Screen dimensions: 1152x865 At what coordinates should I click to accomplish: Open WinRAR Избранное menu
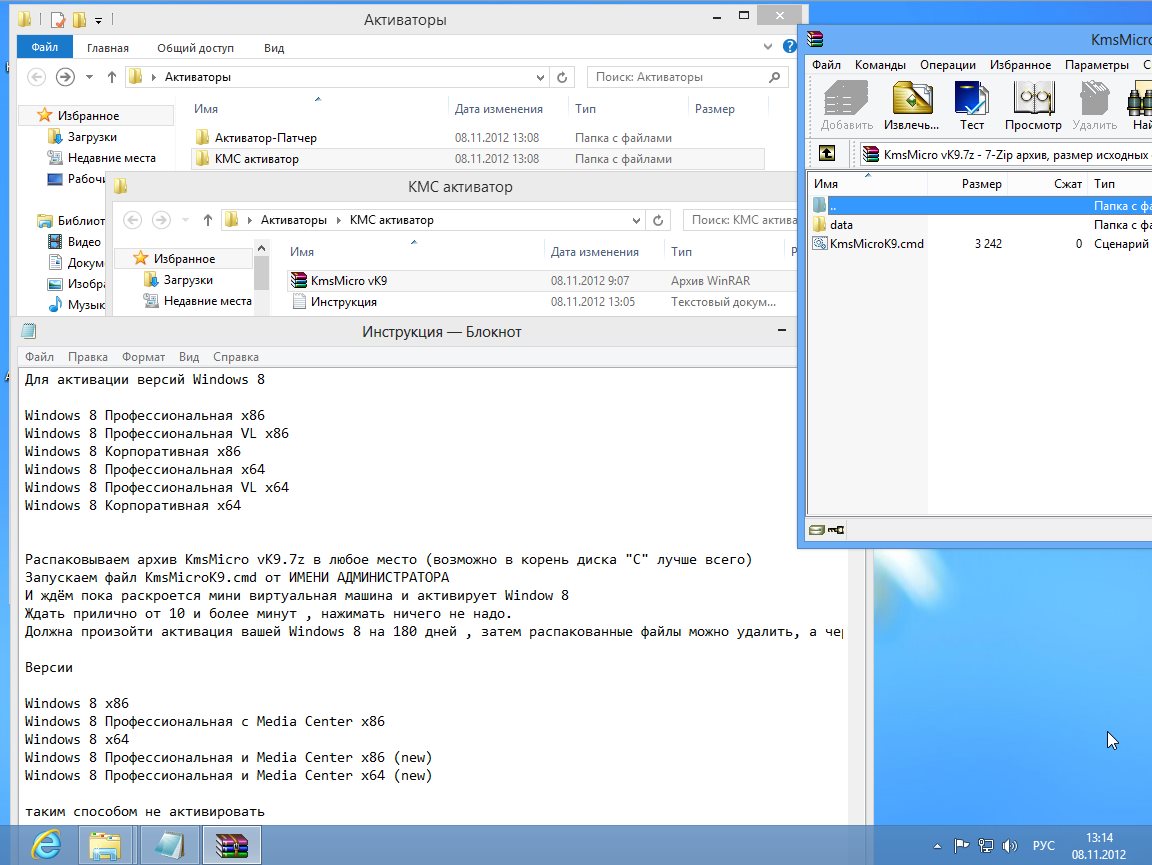1020,65
